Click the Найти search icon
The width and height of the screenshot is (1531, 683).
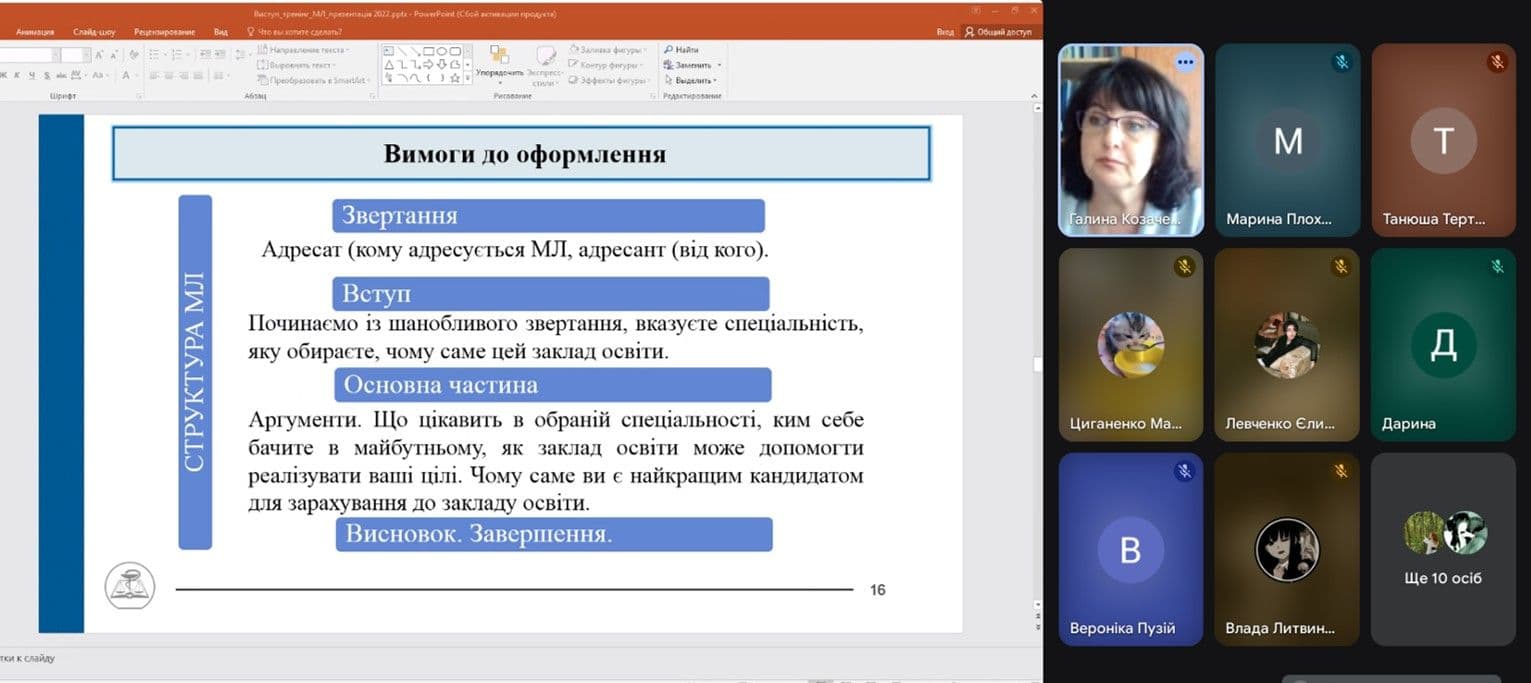coord(668,49)
